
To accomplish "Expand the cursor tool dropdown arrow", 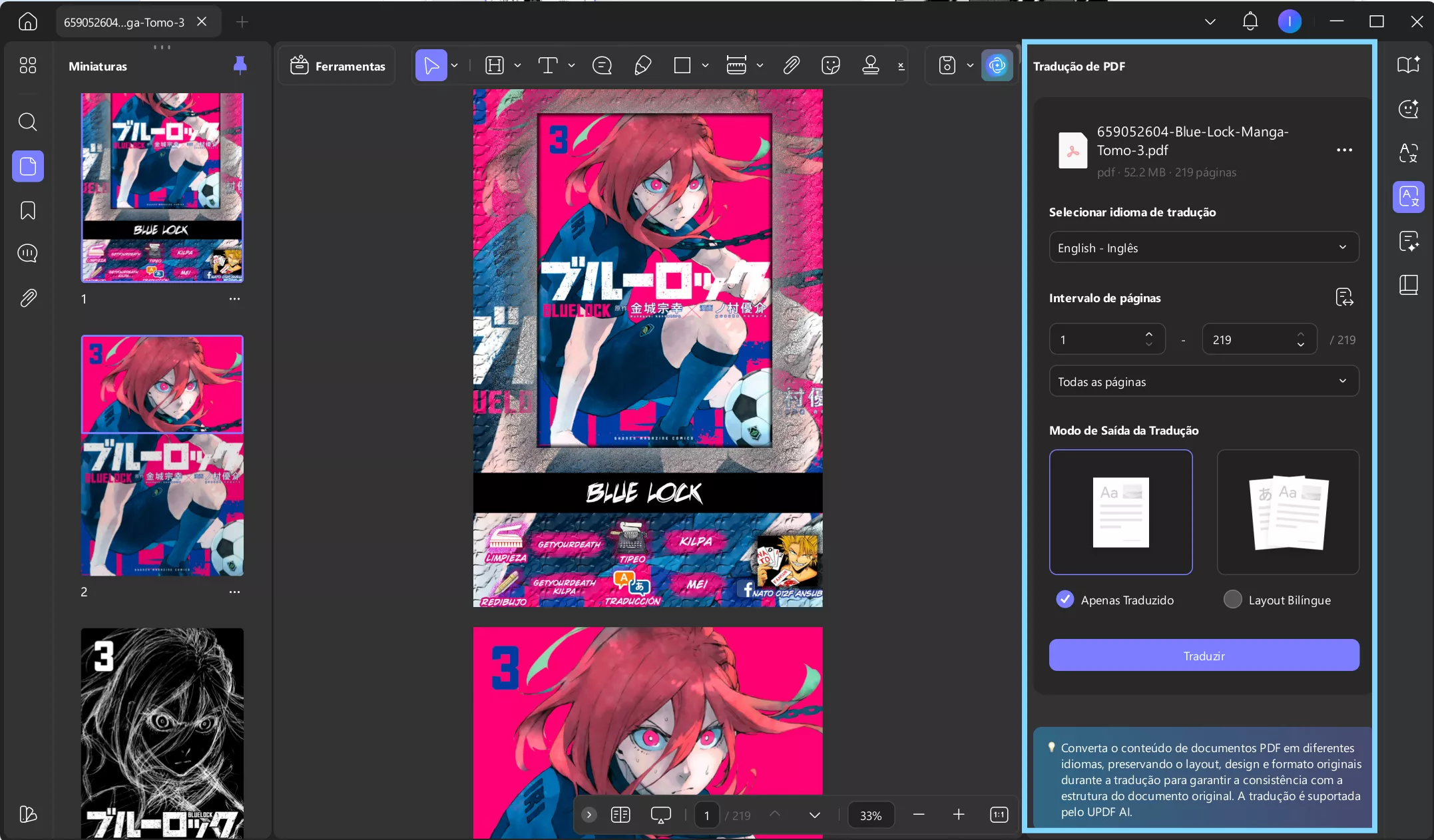I will pos(455,65).
